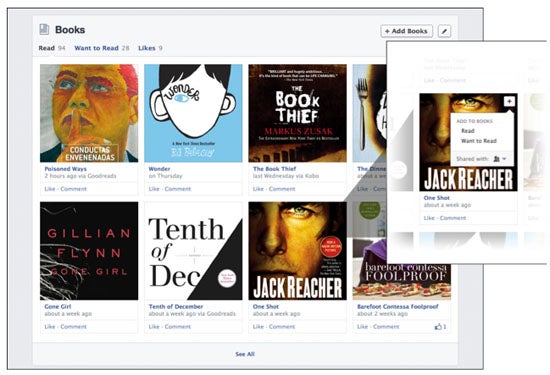Screen dimensions: 550x375
Task: Click the plus icon on the zoomed Jack Reacher cover
Action: [x=509, y=101]
